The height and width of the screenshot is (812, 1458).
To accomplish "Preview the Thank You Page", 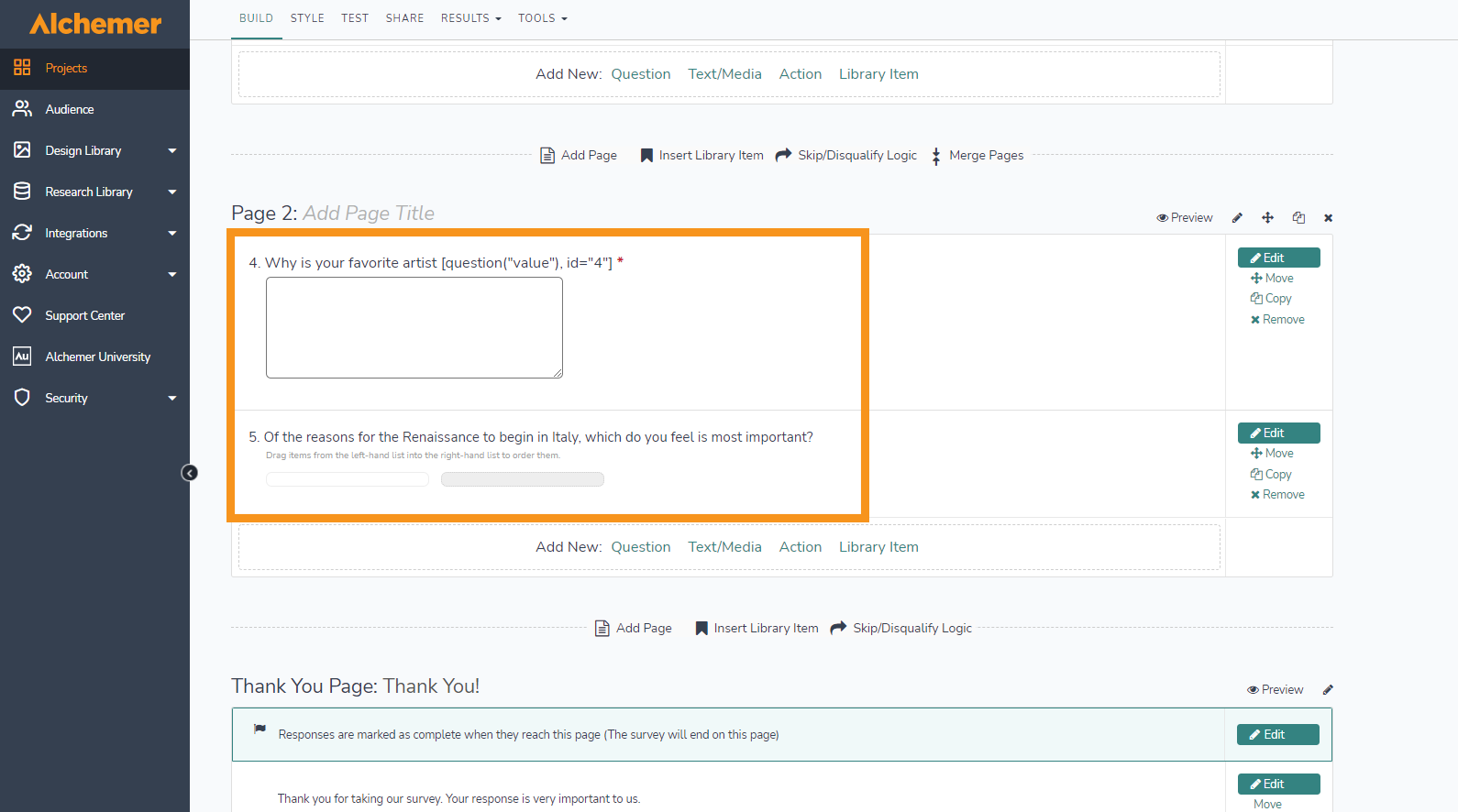I will click(x=1275, y=690).
